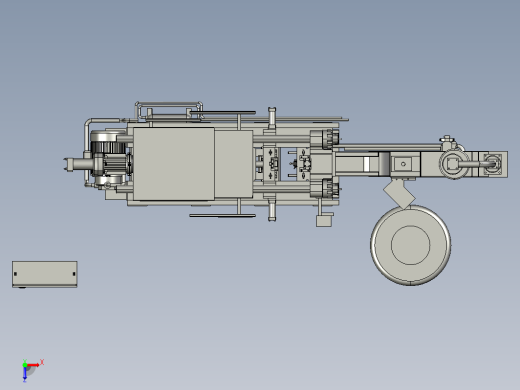Screen dimensions: 520x390
Task: Select the square flange at arm's right end
Action: [494, 164]
